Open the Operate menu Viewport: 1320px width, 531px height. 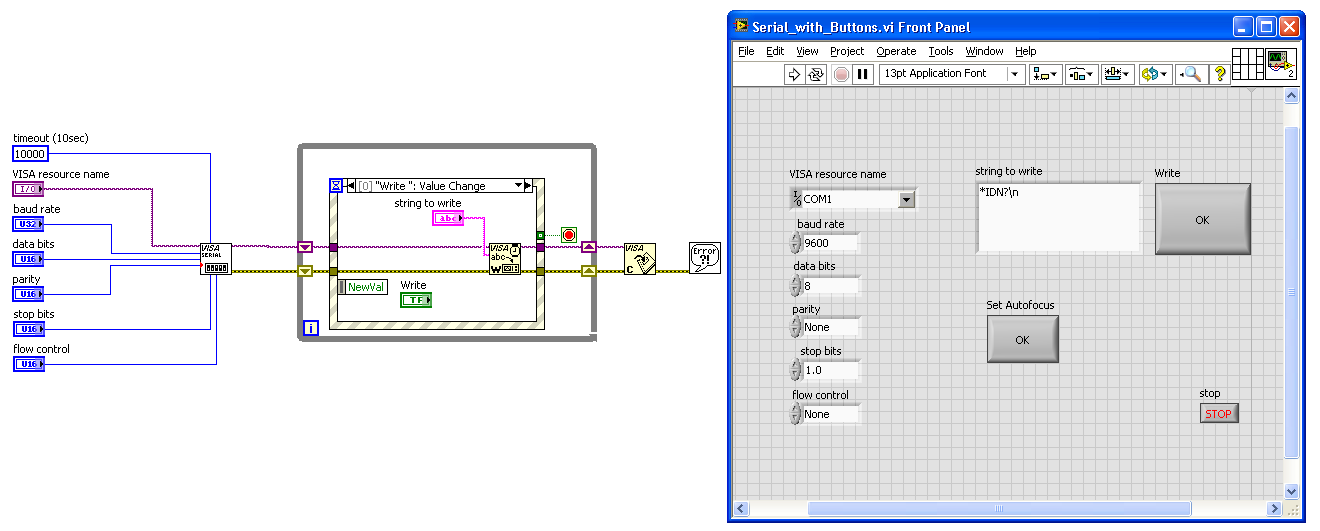(896, 51)
